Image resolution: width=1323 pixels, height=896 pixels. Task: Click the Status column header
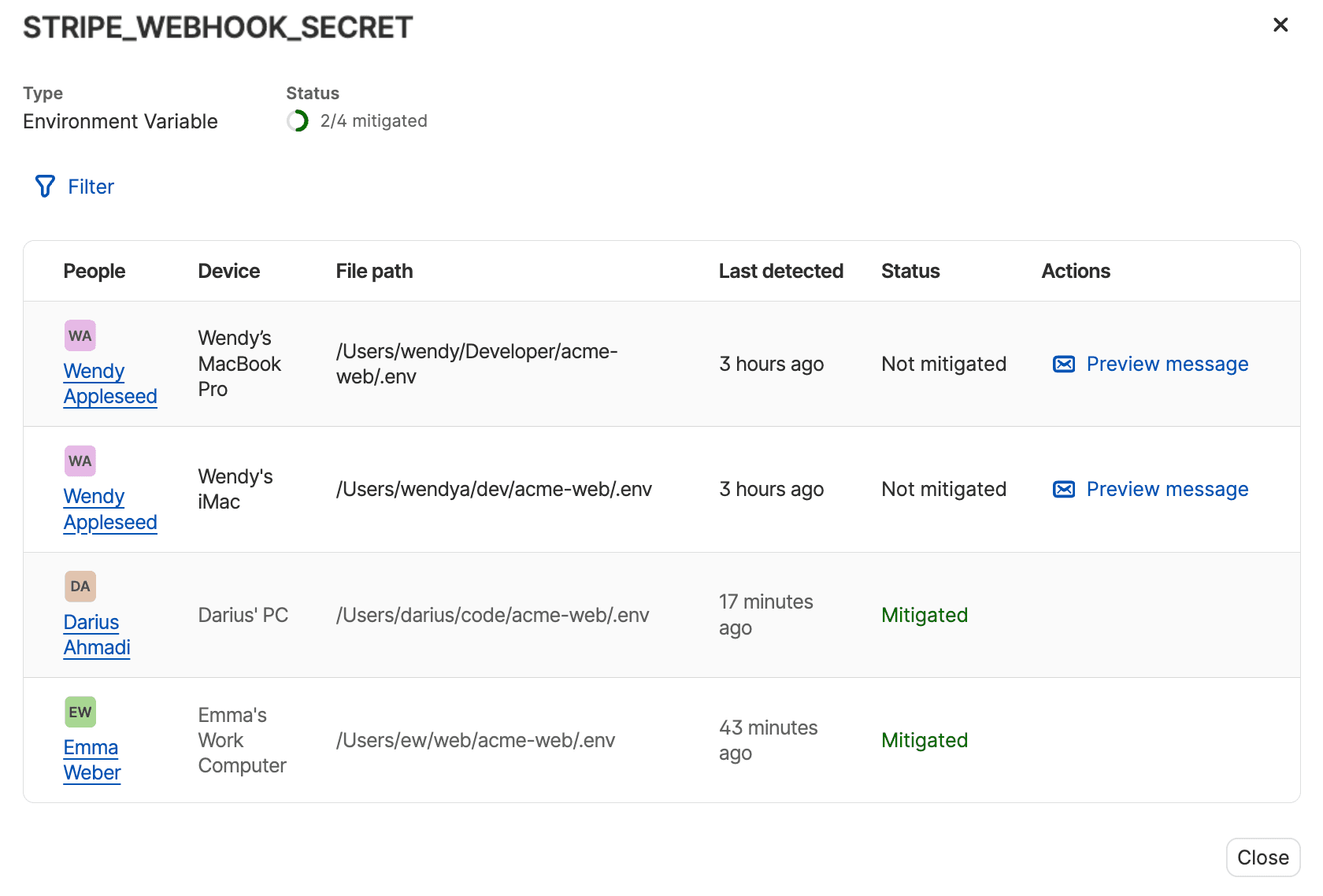pos(911,271)
